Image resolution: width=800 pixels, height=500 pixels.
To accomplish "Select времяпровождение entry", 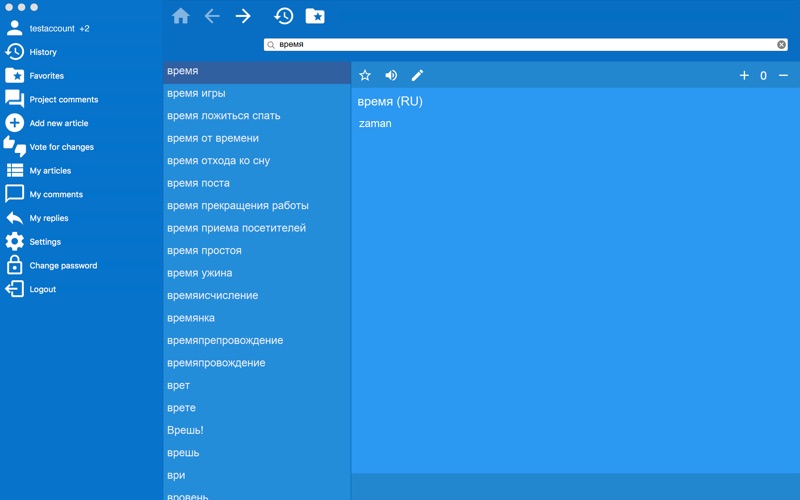I will (x=257, y=363).
